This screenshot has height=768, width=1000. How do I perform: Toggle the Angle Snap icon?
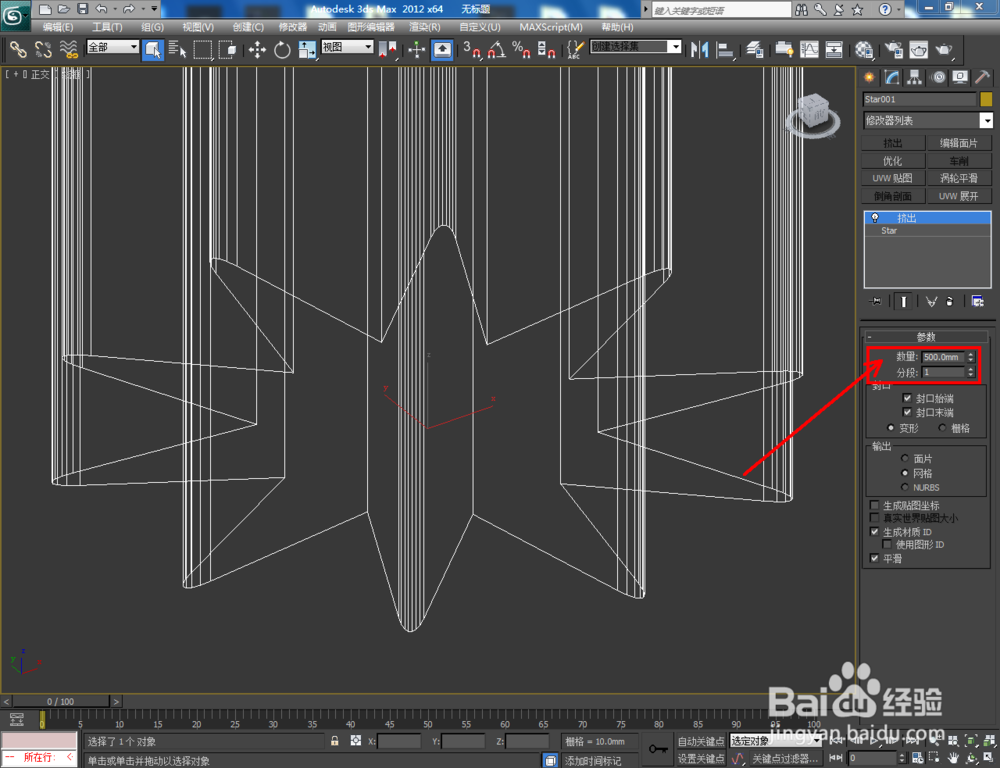(x=497, y=49)
